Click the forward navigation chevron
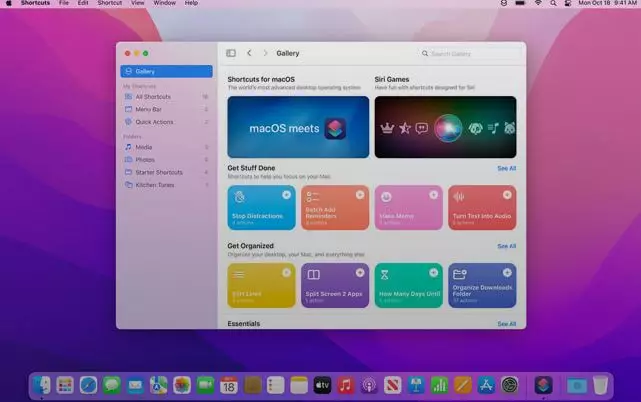 [265, 53]
